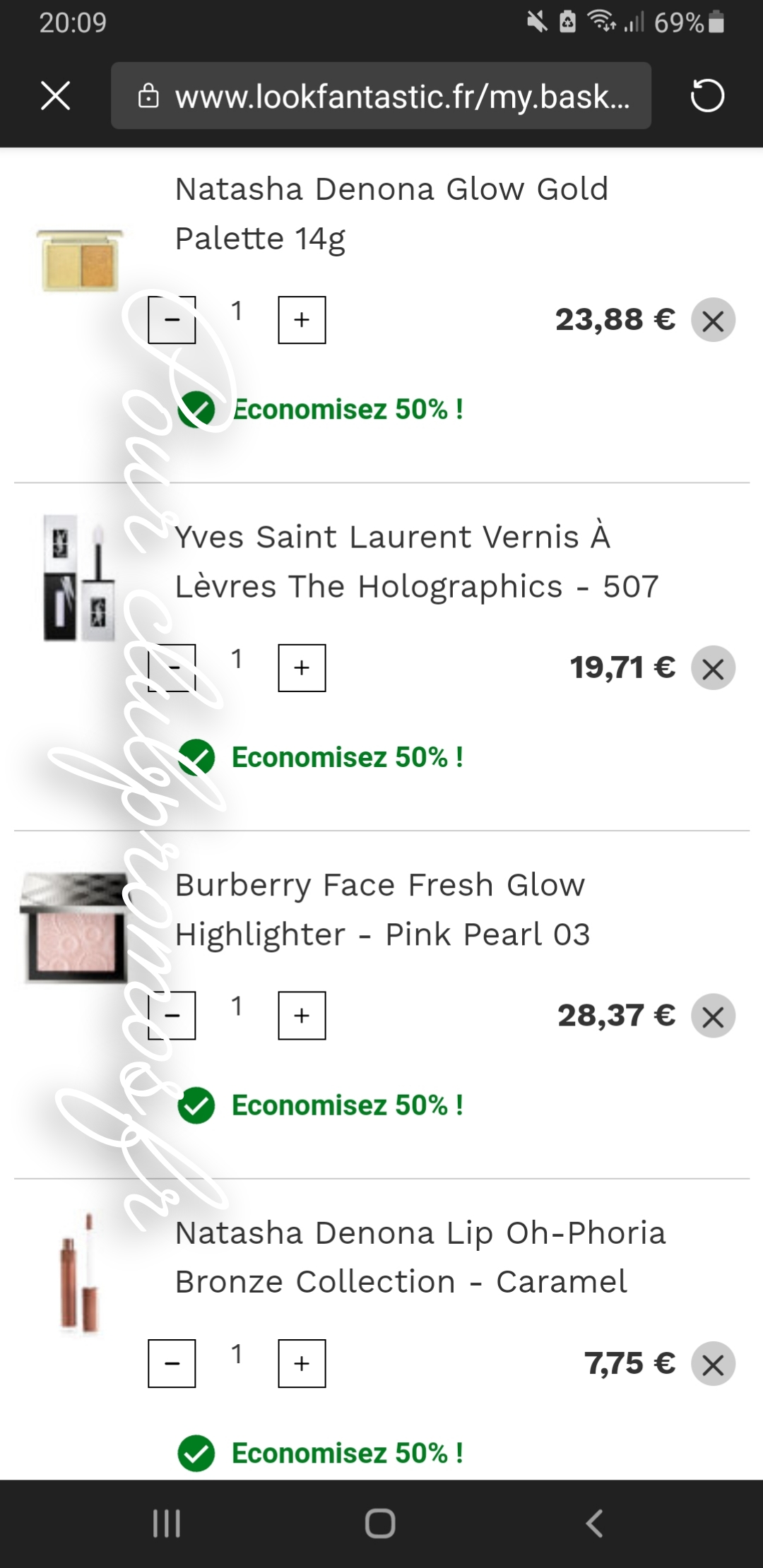Increase quantity of Burberry Highlighter Pink Pearl

(302, 1016)
